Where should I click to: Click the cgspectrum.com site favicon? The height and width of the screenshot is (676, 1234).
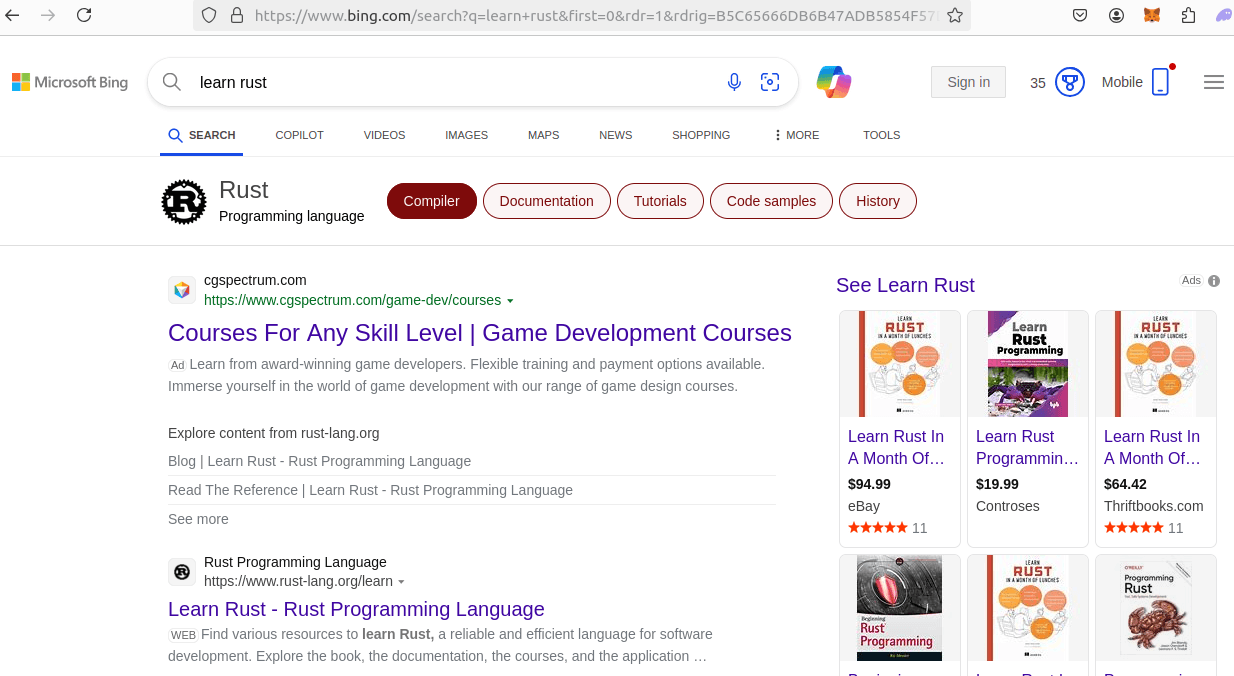click(x=182, y=290)
